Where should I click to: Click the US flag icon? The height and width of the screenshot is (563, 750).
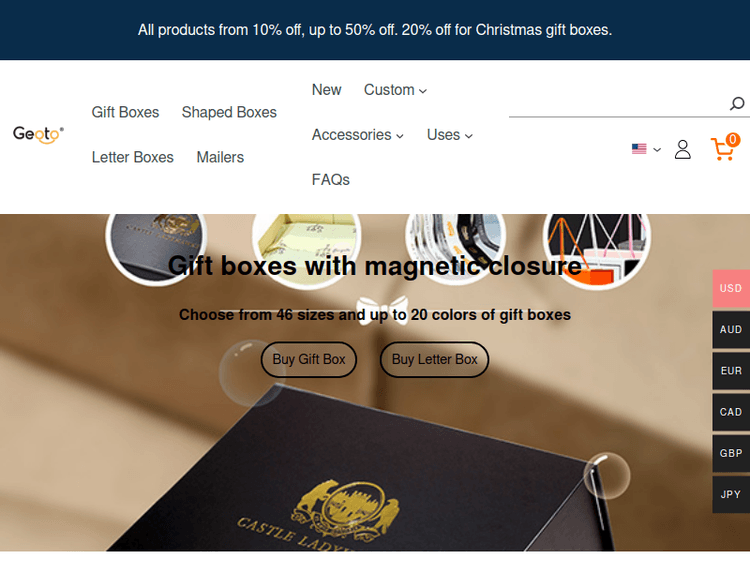(x=639, y=149)
